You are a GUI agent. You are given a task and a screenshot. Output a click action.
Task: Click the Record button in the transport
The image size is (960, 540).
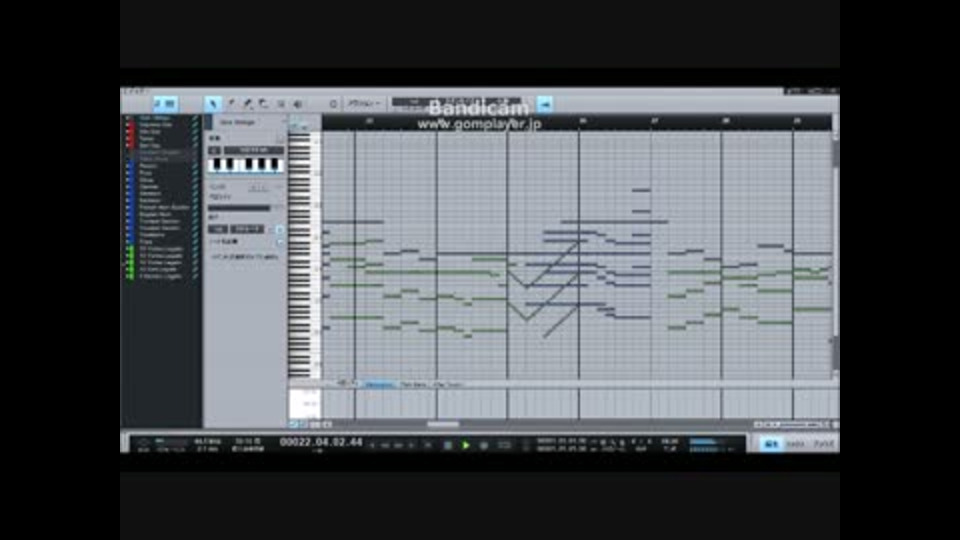(x=484, y=445)
